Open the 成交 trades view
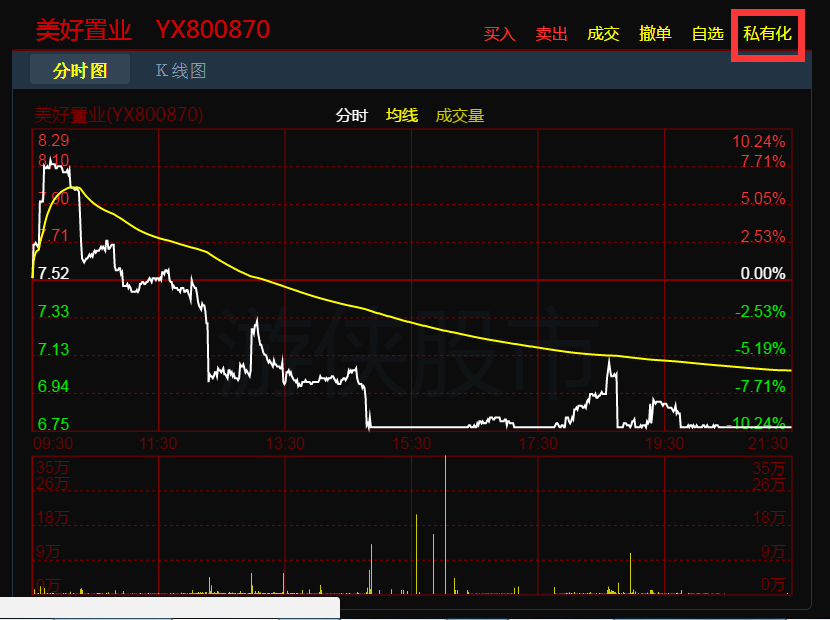 click(x=603, y=34)
